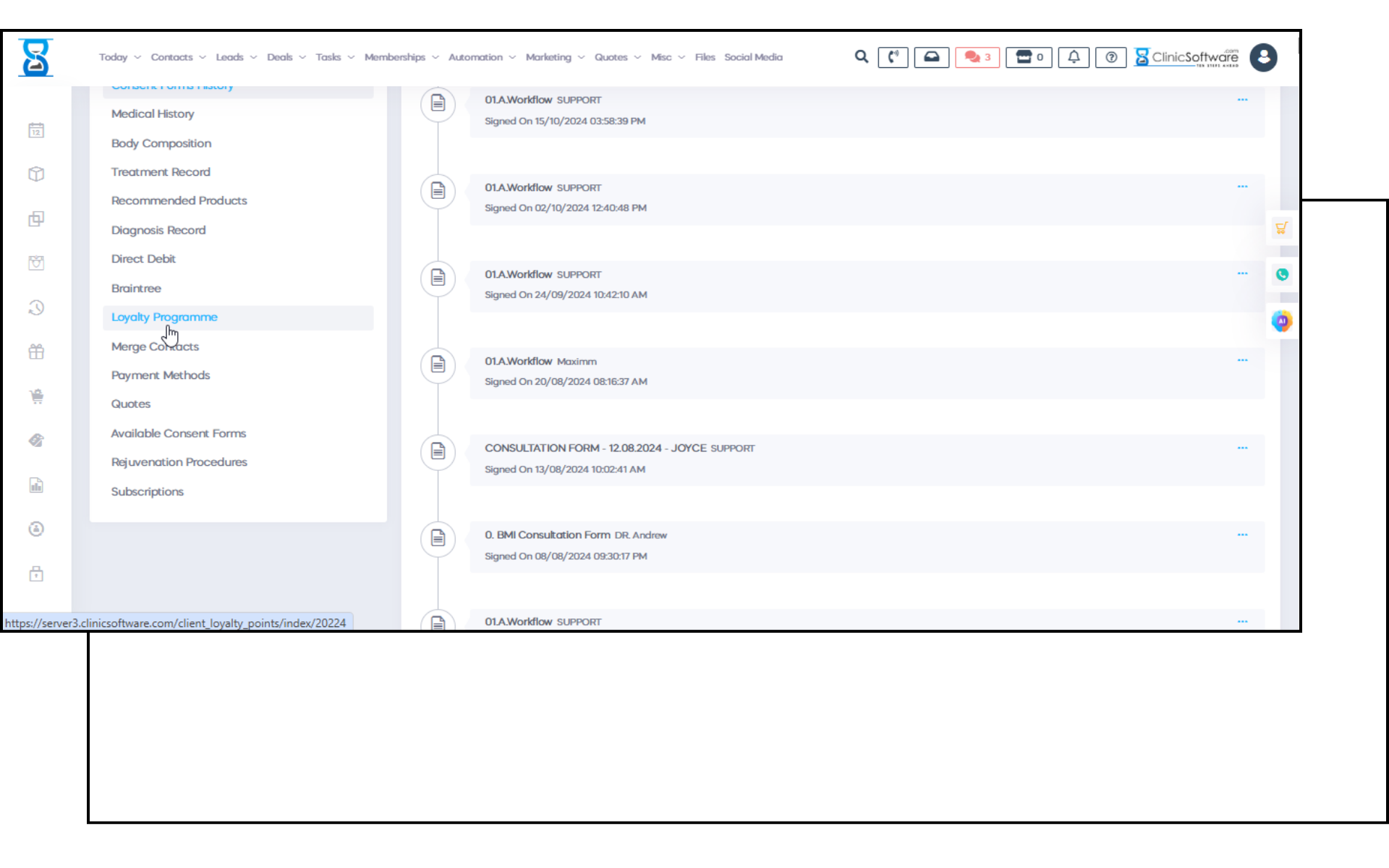Click the search magnifier icon
This screenshot has height=868, width=1389.
pyautogui.click(x=861, y=56)
